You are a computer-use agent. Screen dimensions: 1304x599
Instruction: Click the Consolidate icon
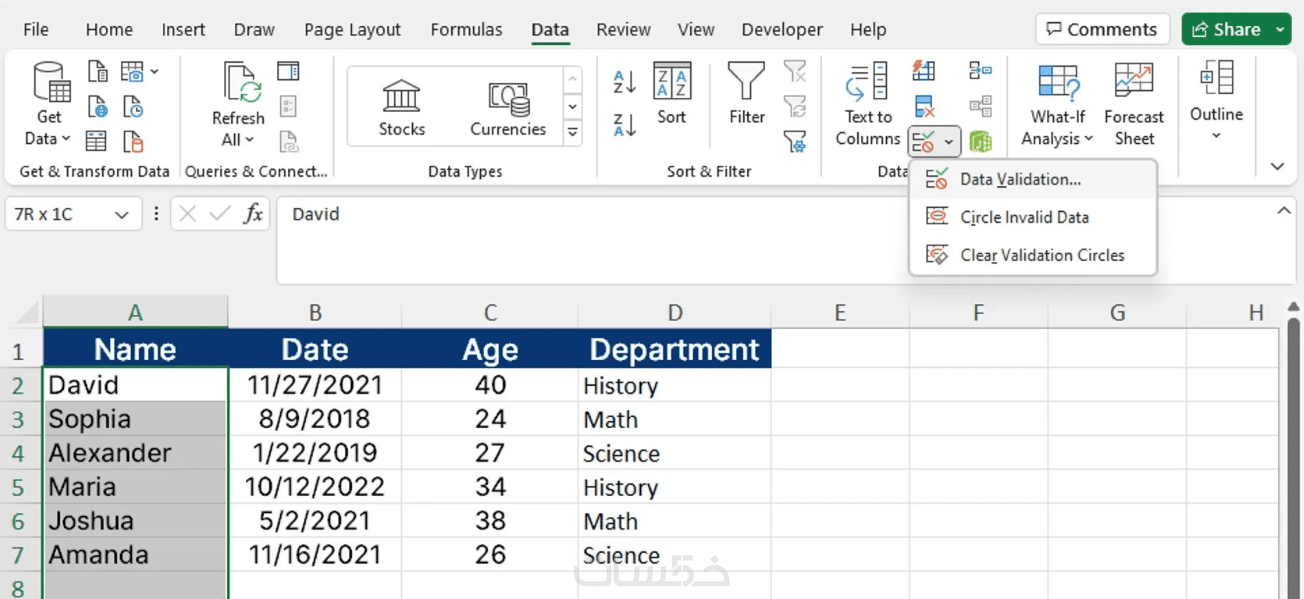[980, 71]
